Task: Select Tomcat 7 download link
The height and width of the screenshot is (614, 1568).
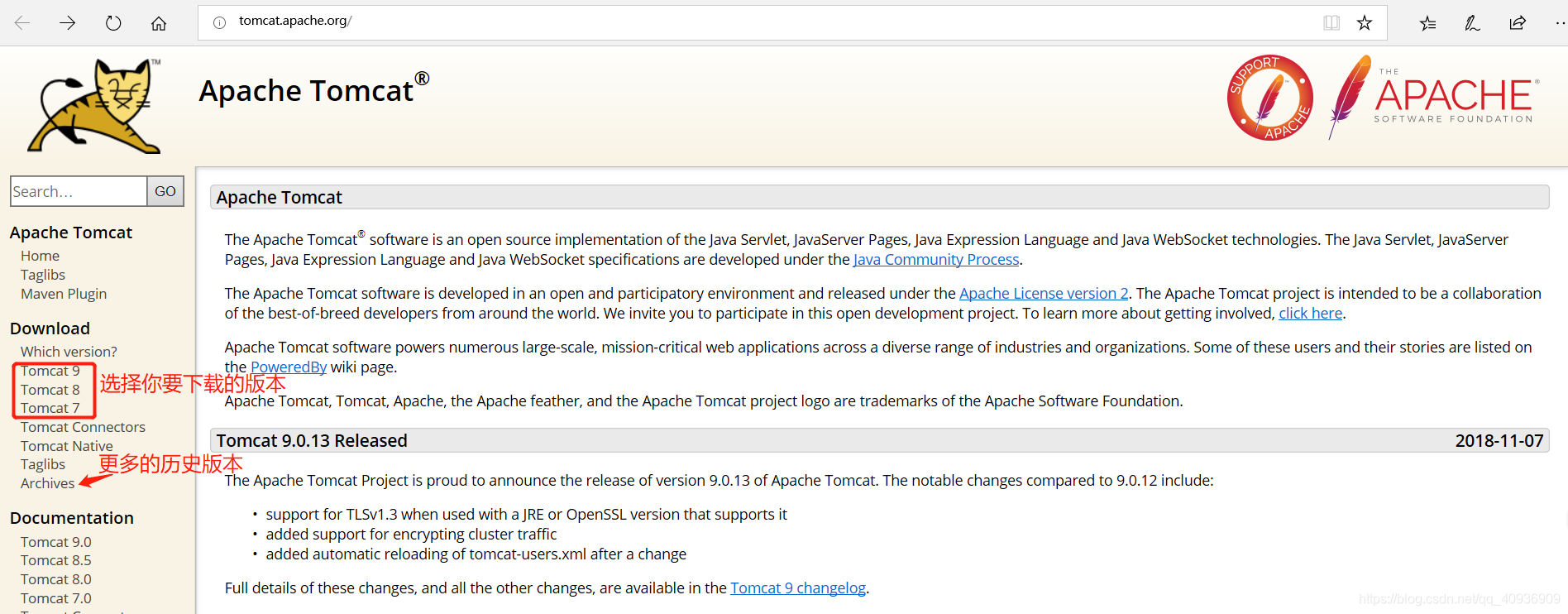Action: 50,408
